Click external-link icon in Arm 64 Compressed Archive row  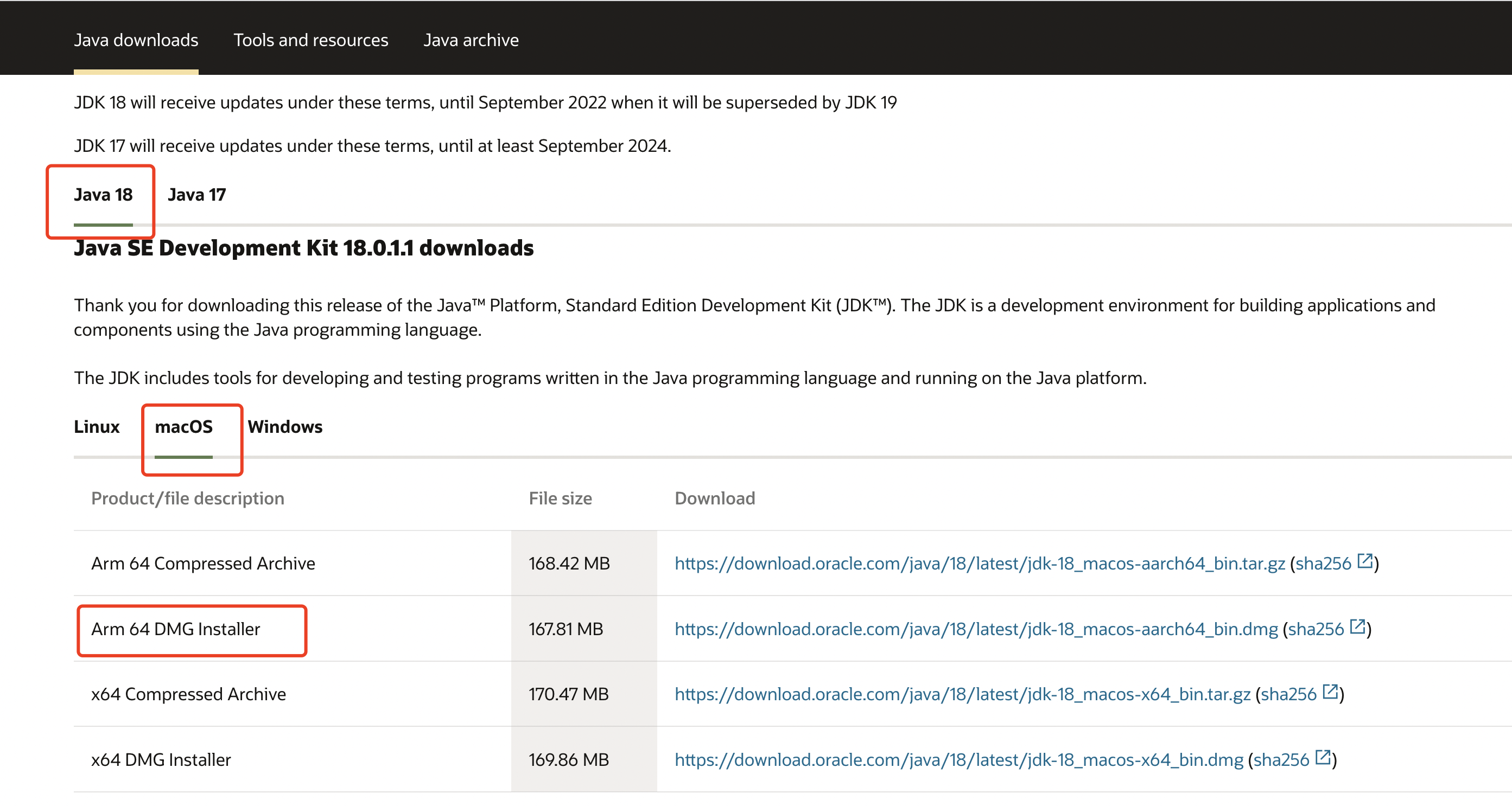pos(1365,561)
